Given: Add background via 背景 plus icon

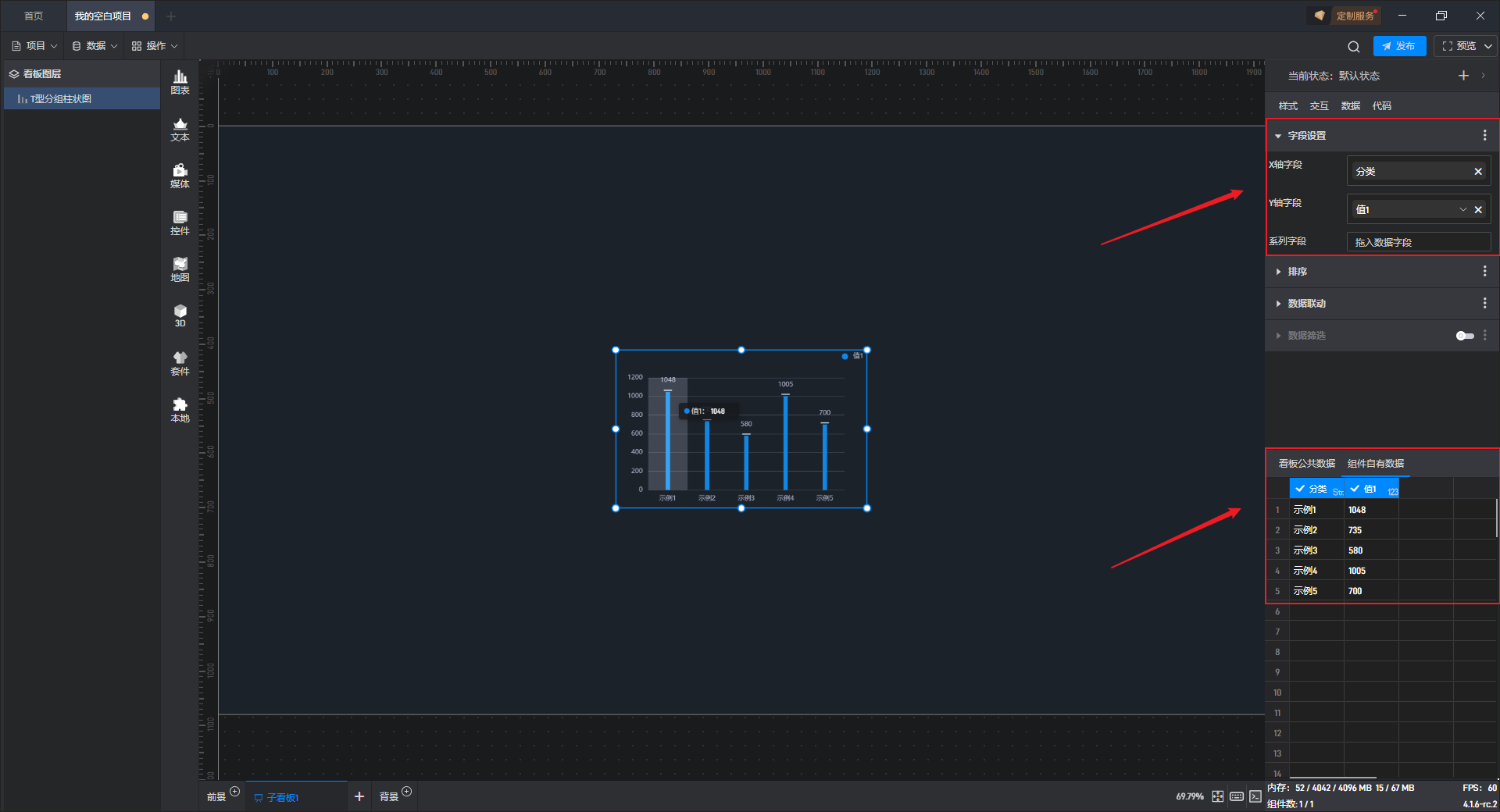Looking at the screenshot, I should click(x=407, y=792).
